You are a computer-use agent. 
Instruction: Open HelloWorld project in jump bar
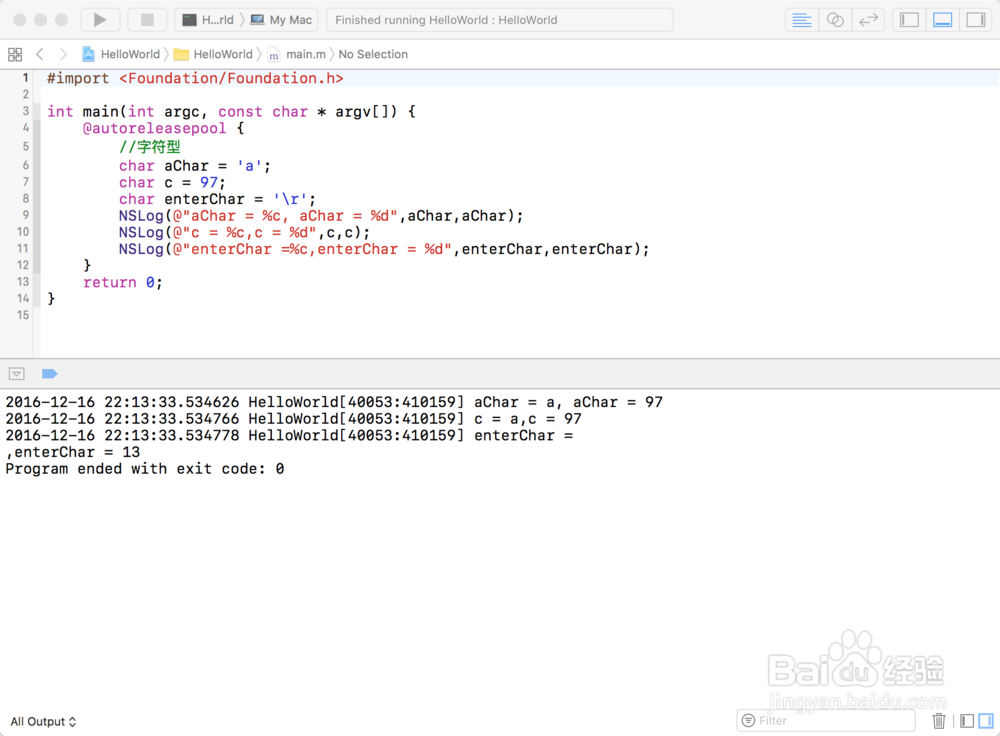[121, 54]
